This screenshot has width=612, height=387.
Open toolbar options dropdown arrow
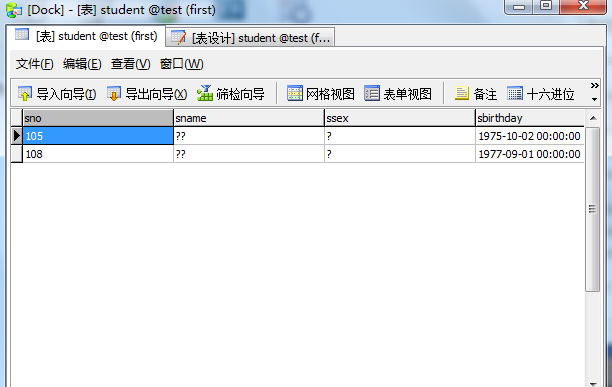point(594,99)
